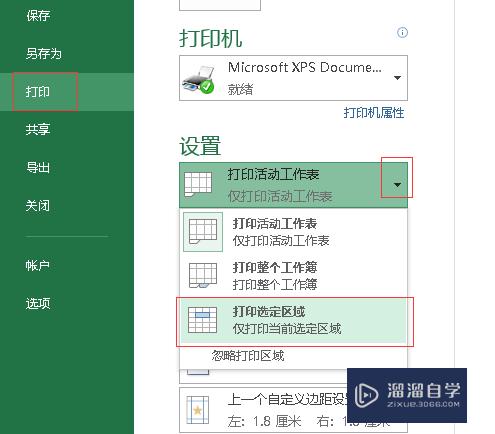Select Print Entire Workbook (打印整个工作簿) option
The height and width of the screenshot is (434, 495).
tap(293, 276)
